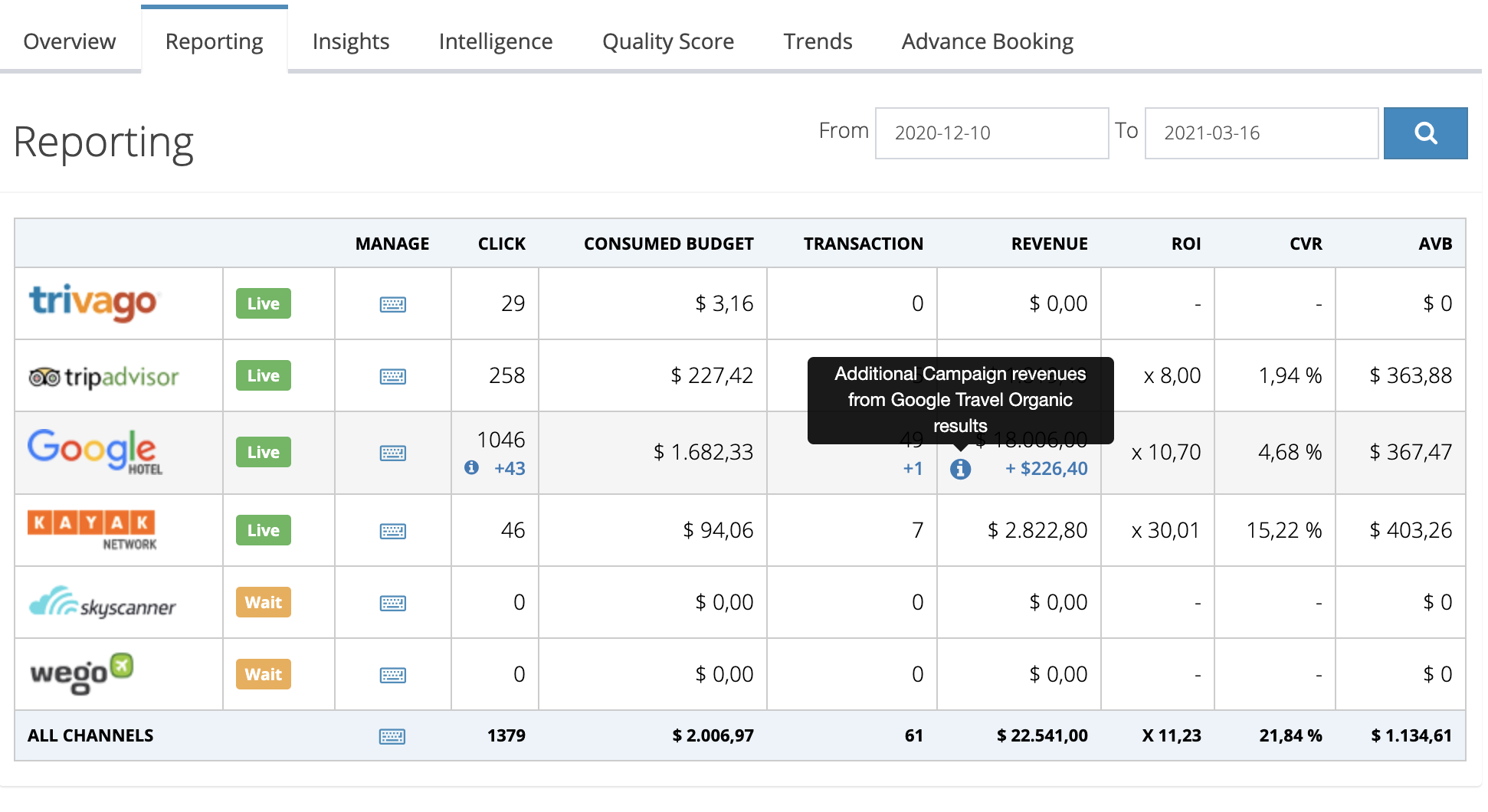
Task: Click total clicks 1379
Action: coord(506,735)
